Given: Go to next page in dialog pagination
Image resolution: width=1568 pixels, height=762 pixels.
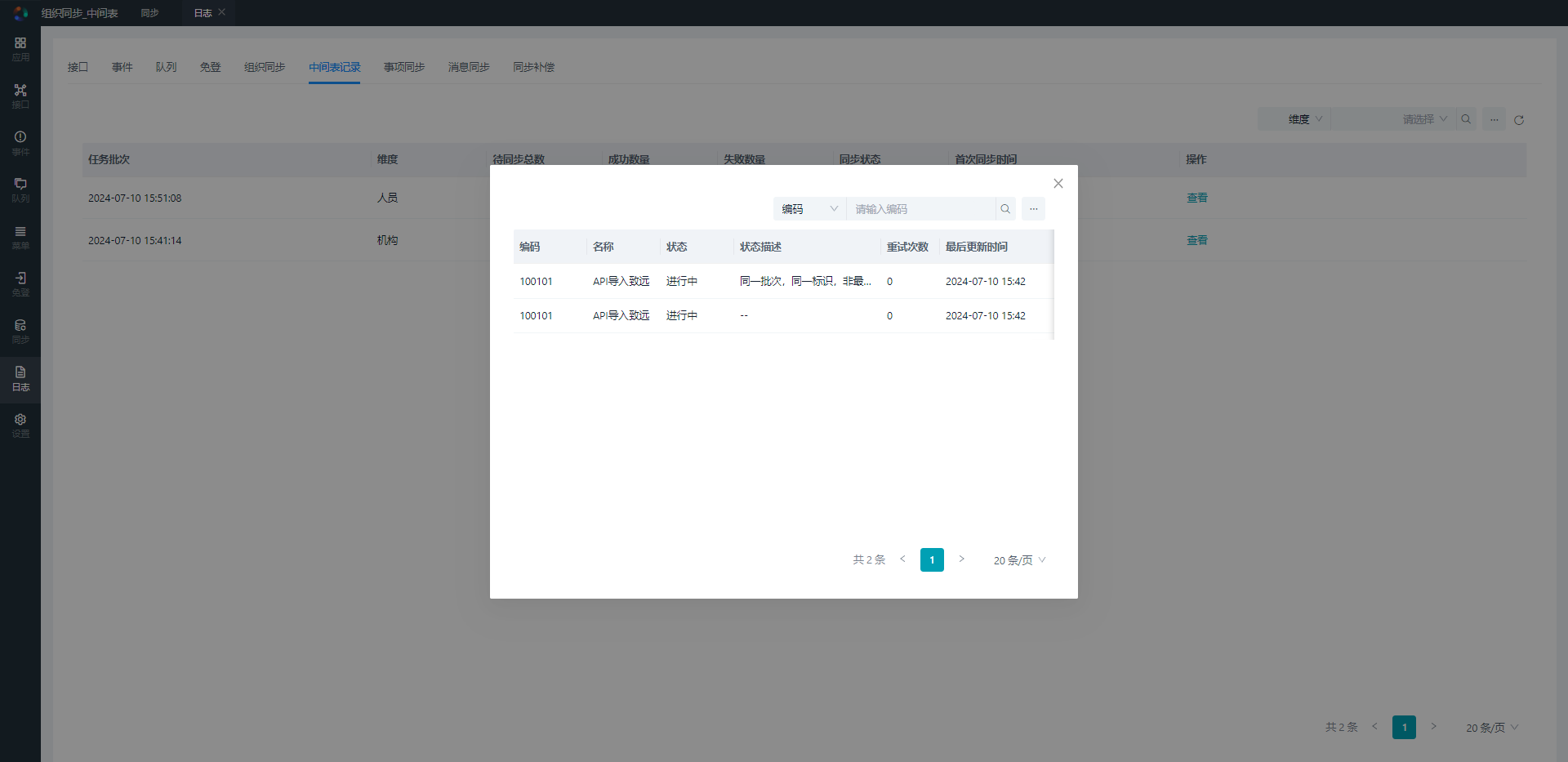Looking at the screenshot, I should (x=962, y=559).
